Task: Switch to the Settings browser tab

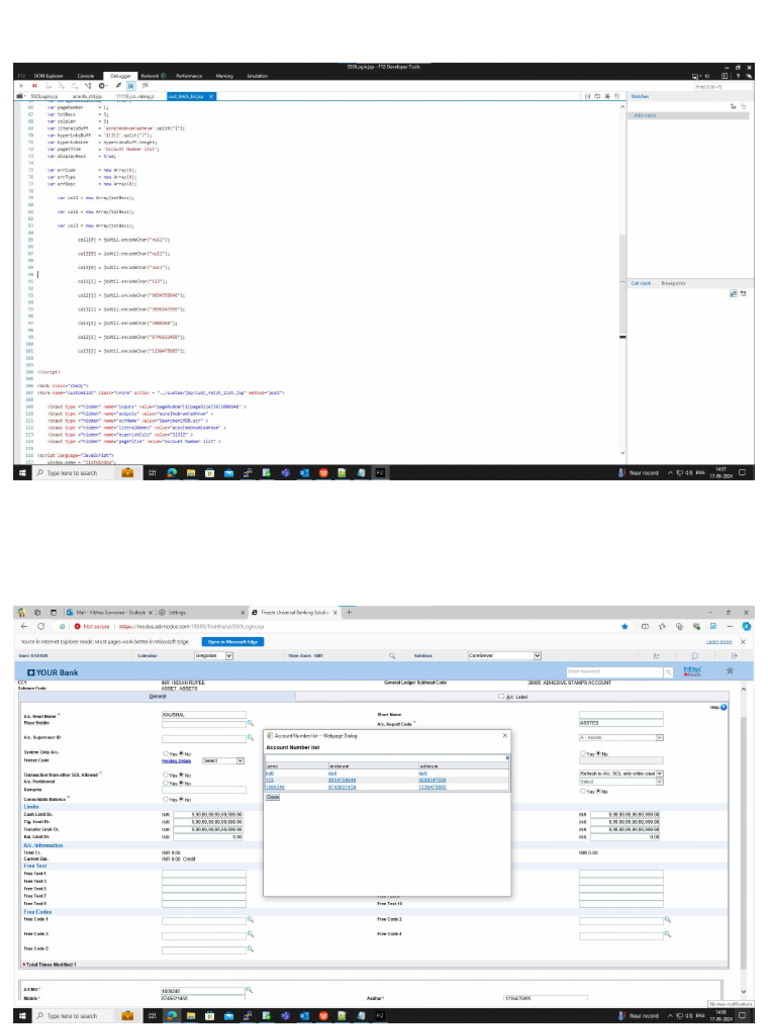Action: click(x=200, y=613)
